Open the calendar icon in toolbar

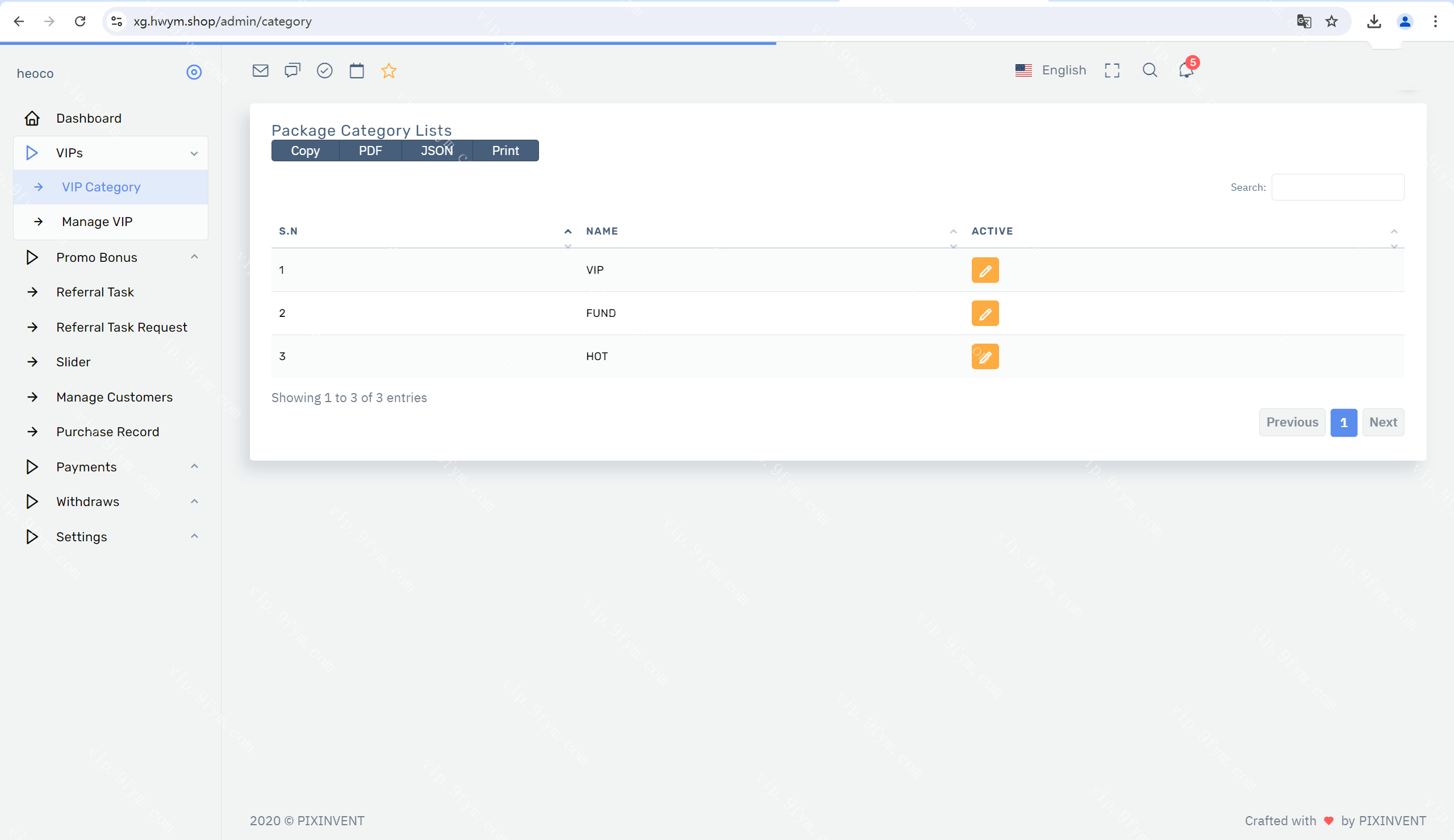tap(357, 70)
